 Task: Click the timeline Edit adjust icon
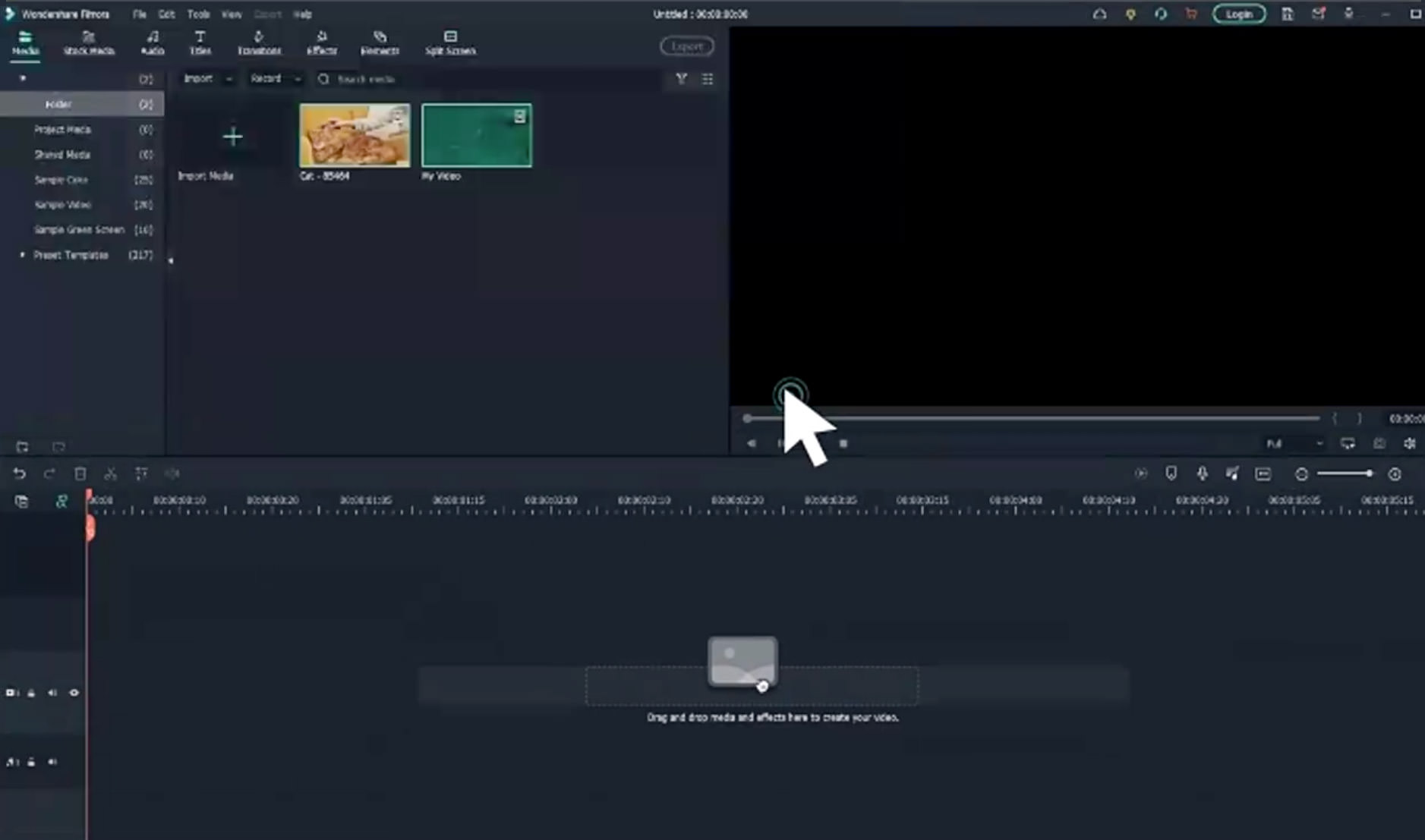(141, 473)
